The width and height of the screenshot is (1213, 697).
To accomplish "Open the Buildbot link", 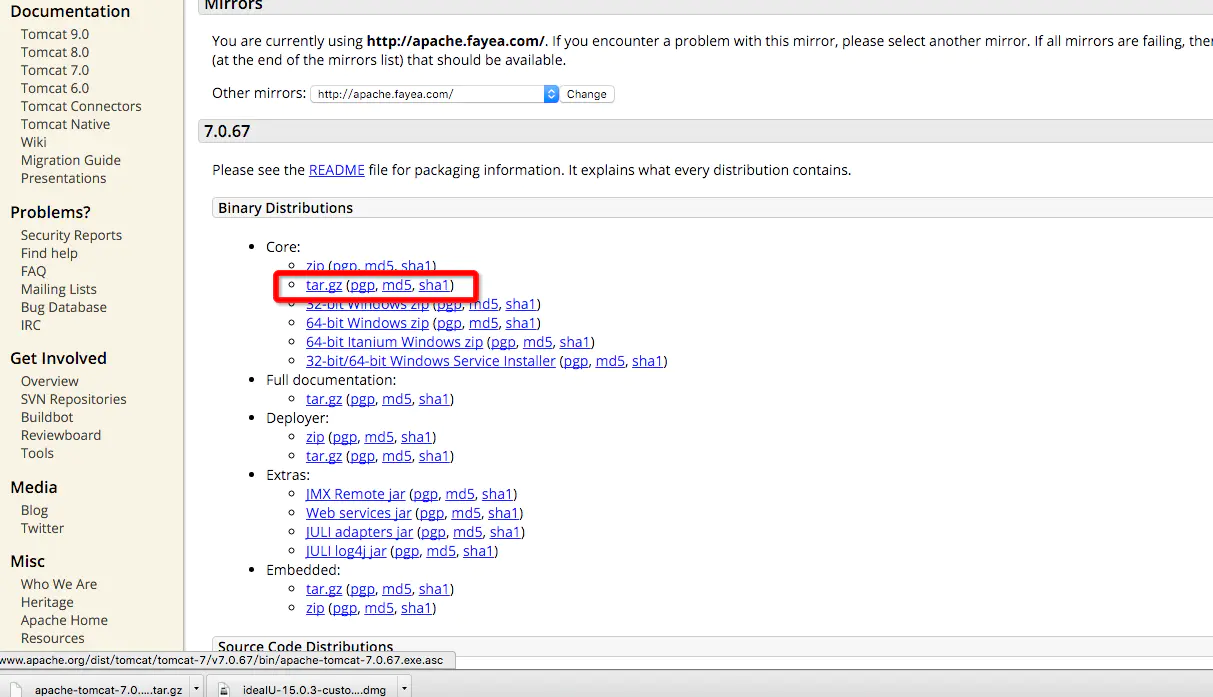I will pyautogui.click(x=47, y=417).
